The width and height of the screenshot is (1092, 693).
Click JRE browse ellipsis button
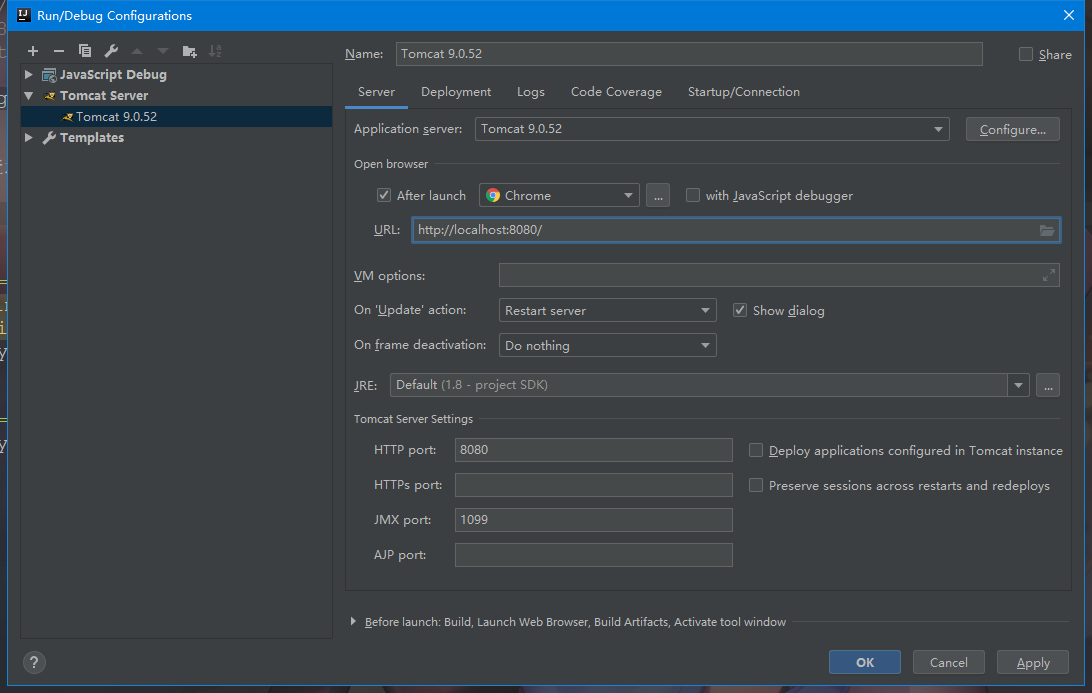[1048, 385]
